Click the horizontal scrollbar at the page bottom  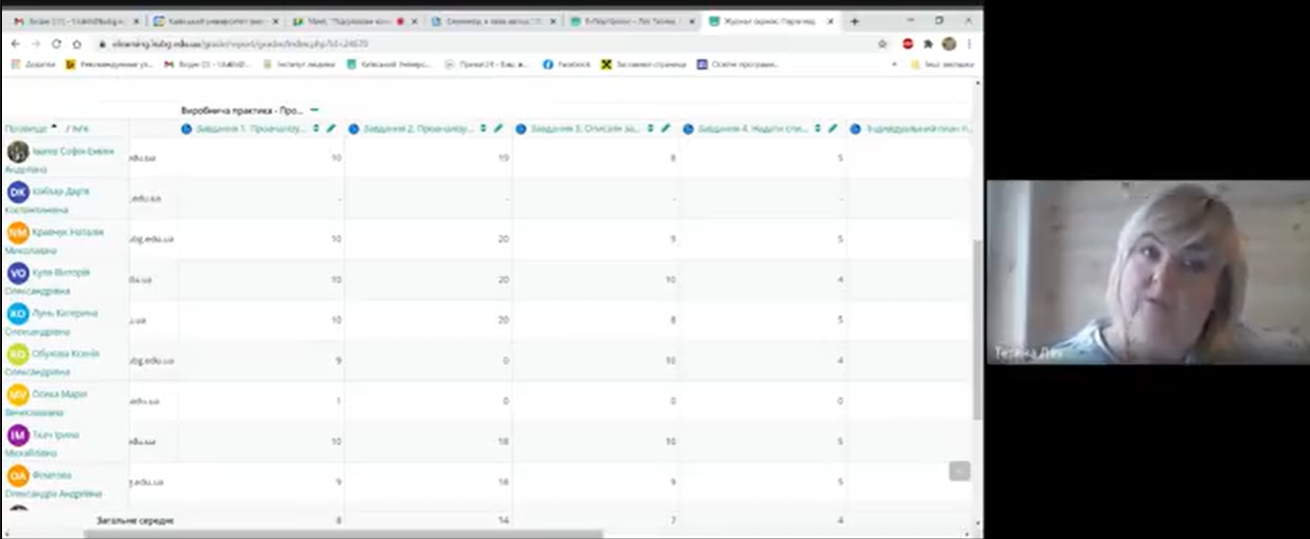340,534
